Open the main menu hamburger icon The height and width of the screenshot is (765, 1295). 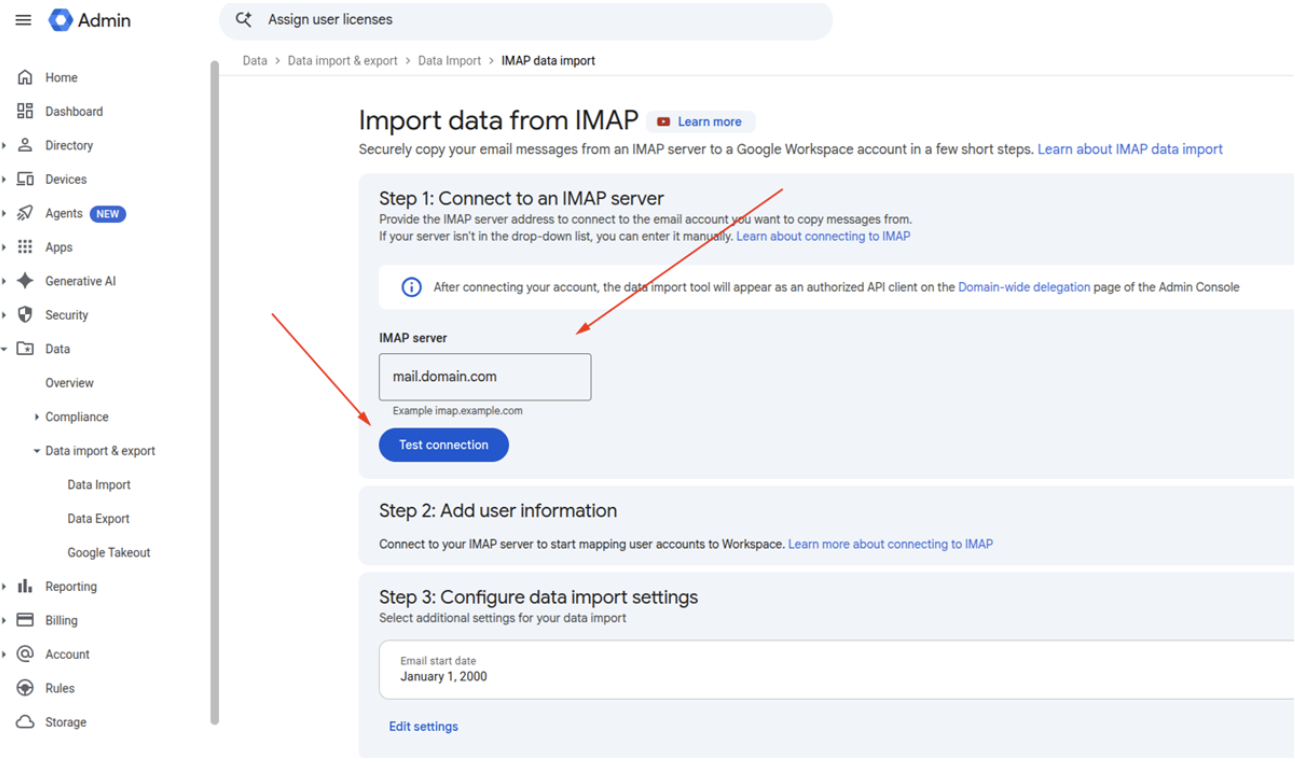point(23,20)
